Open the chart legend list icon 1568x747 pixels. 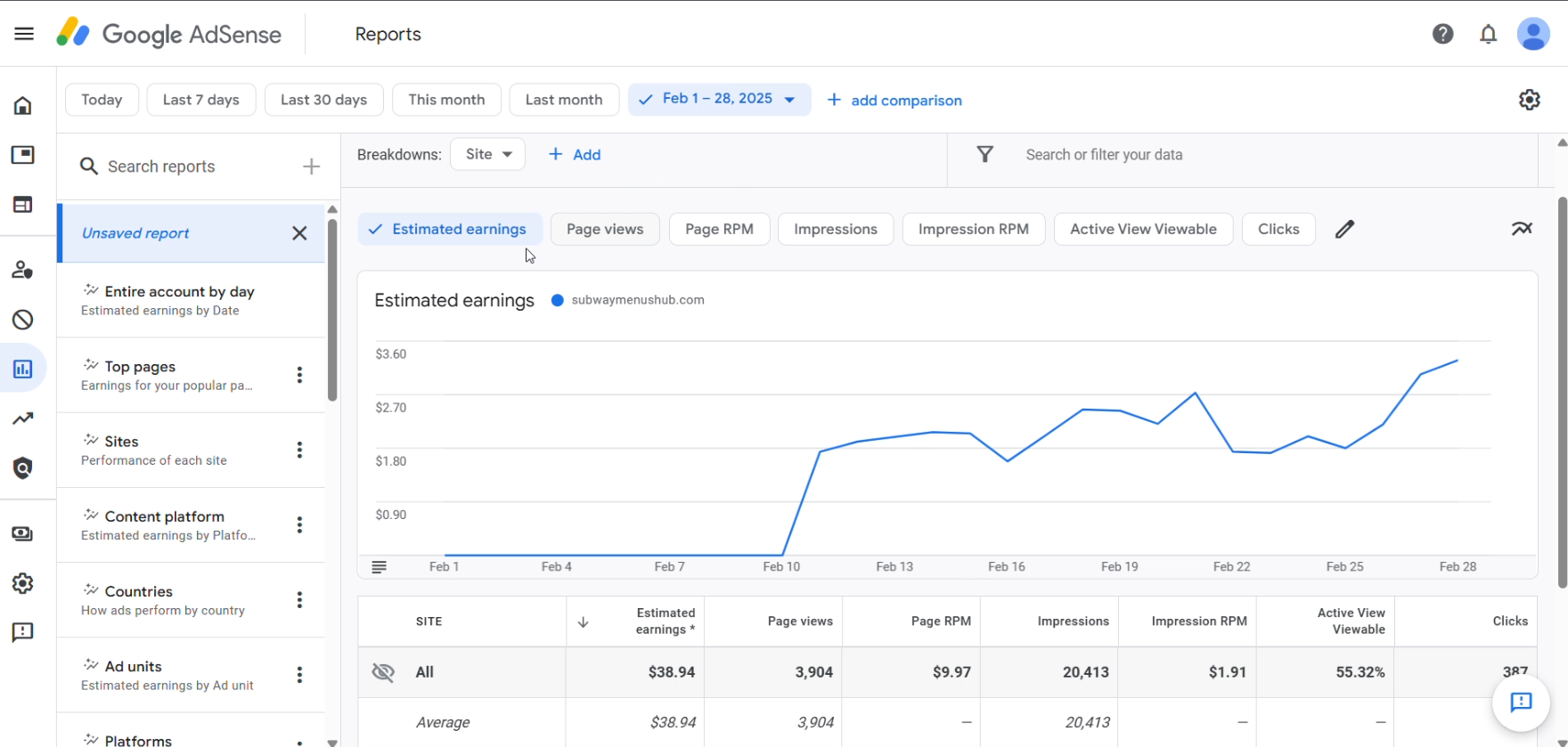[380, 567]
